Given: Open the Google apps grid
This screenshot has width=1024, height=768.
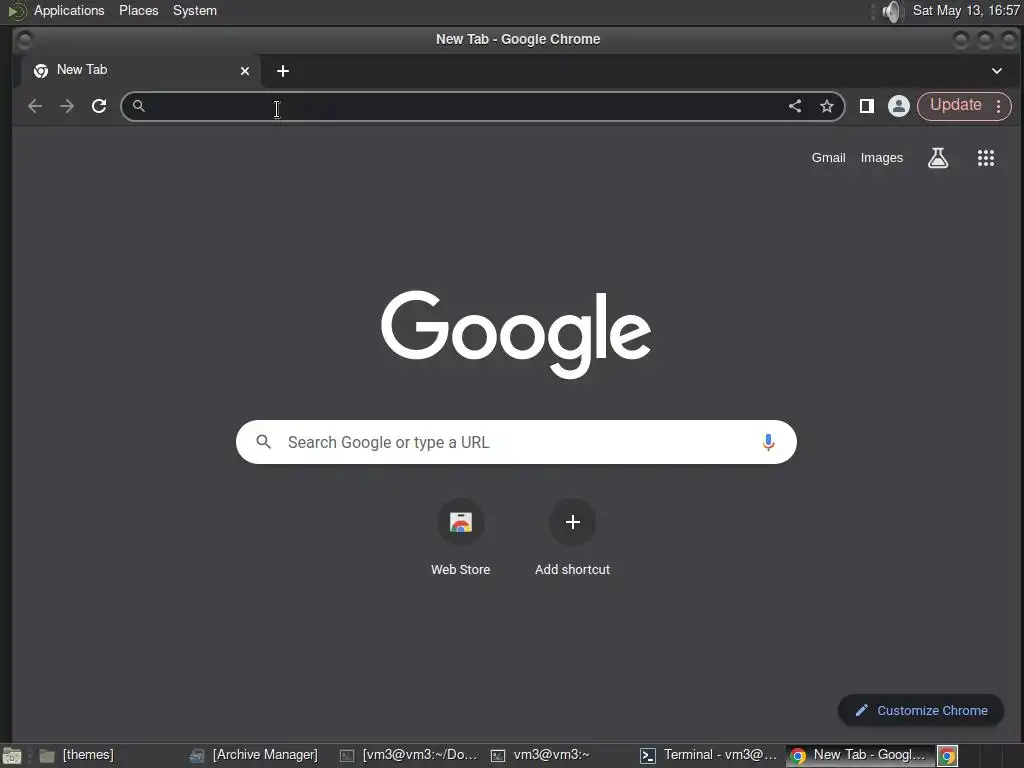Looking at the screenshot, I should [x=985, y=157].
